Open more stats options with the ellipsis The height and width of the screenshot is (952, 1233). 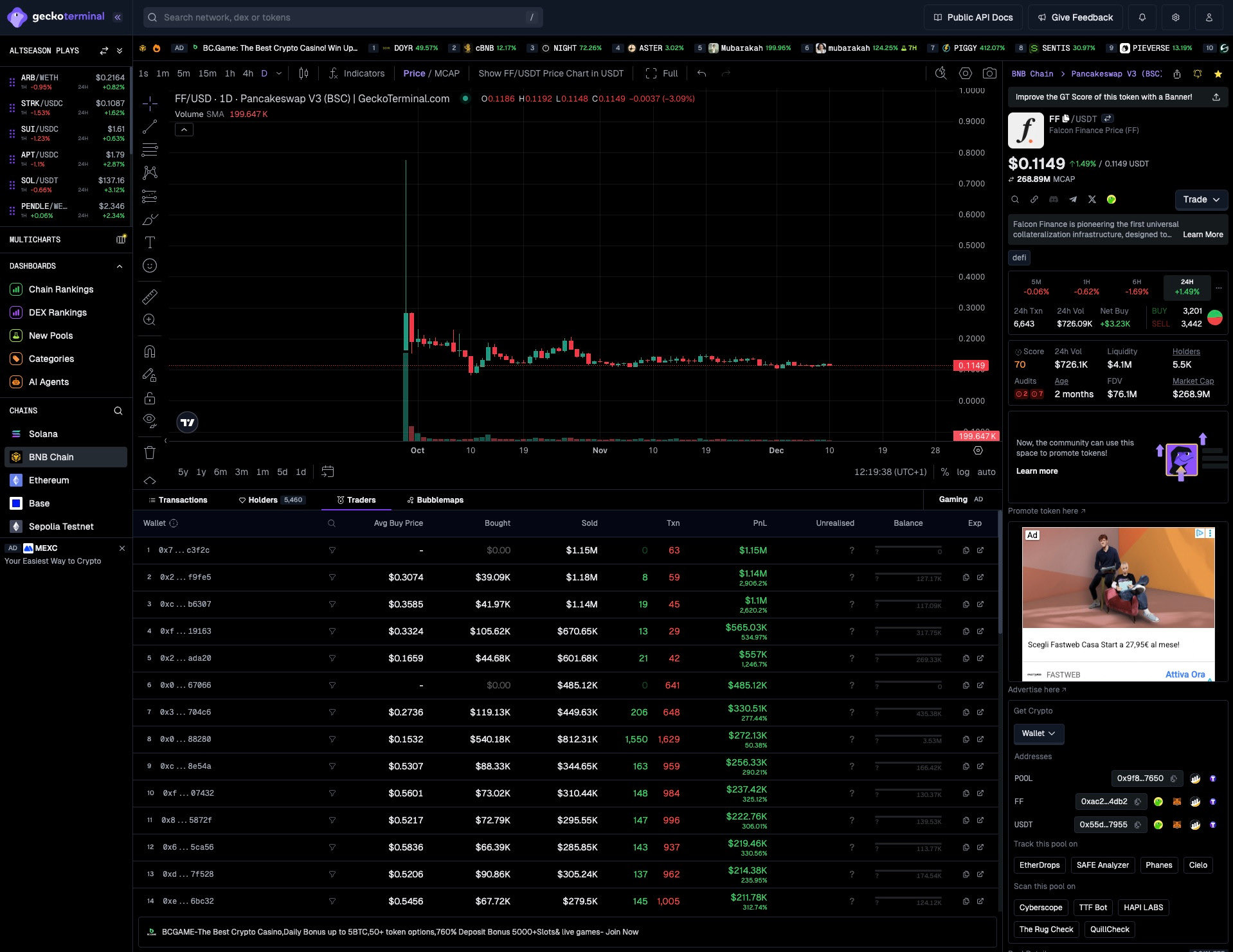1218,288
